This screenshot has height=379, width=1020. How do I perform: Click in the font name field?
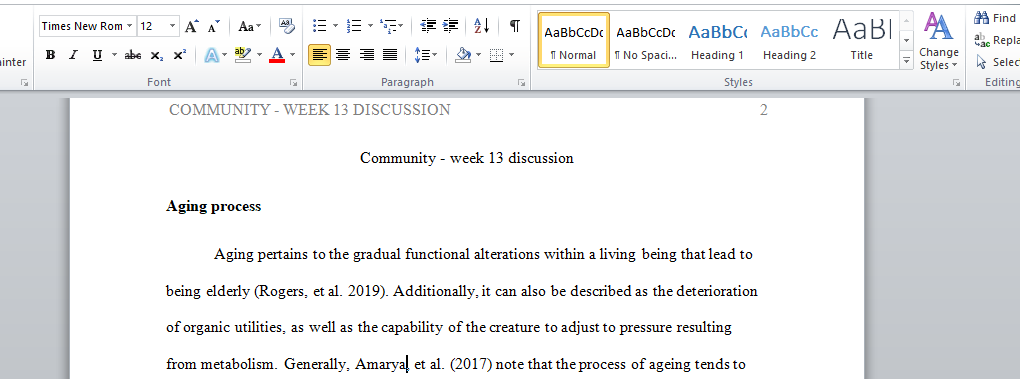pyautogui.click(x=82, y=26)
